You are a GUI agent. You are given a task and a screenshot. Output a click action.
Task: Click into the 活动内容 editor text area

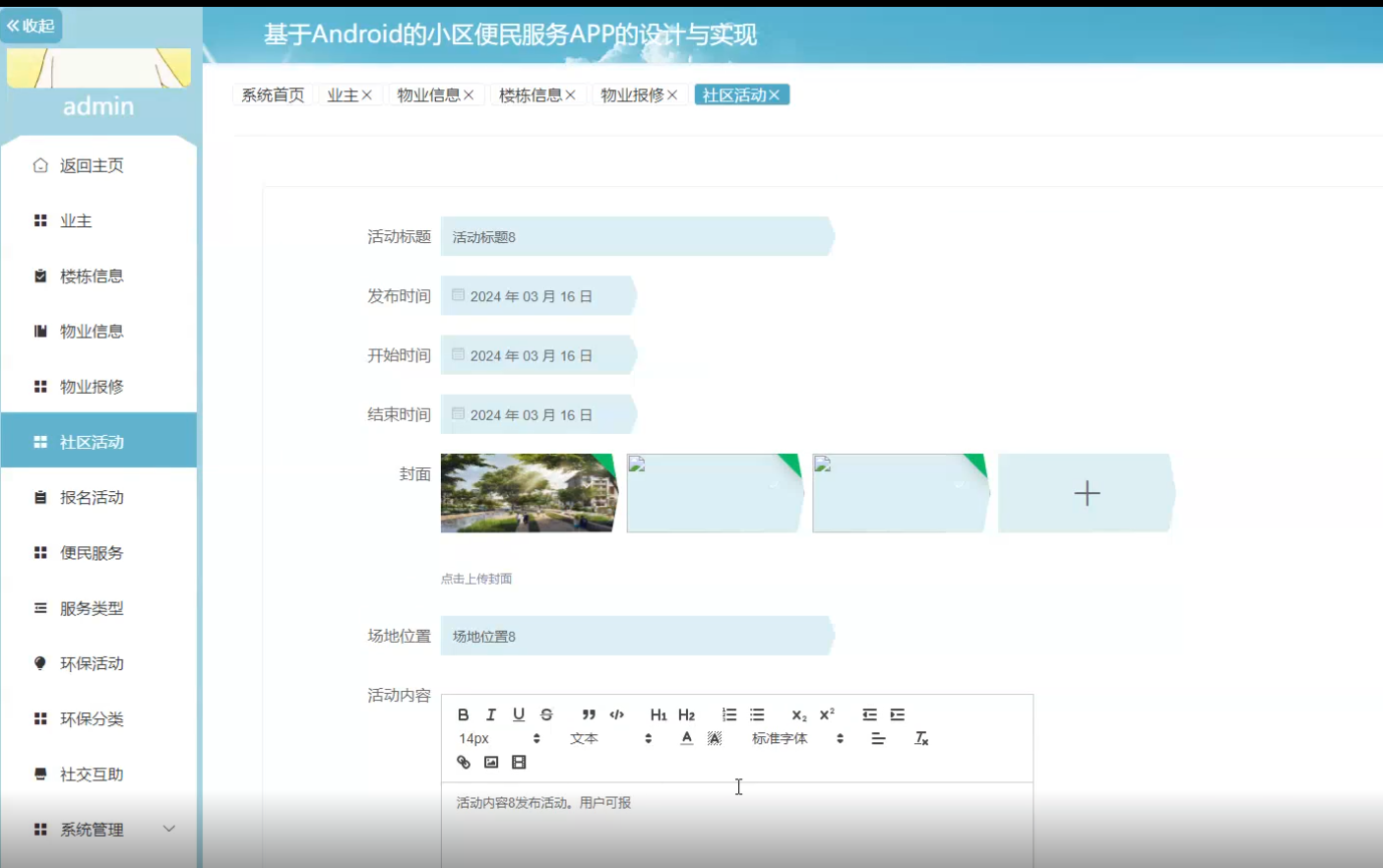click(737, 825)
